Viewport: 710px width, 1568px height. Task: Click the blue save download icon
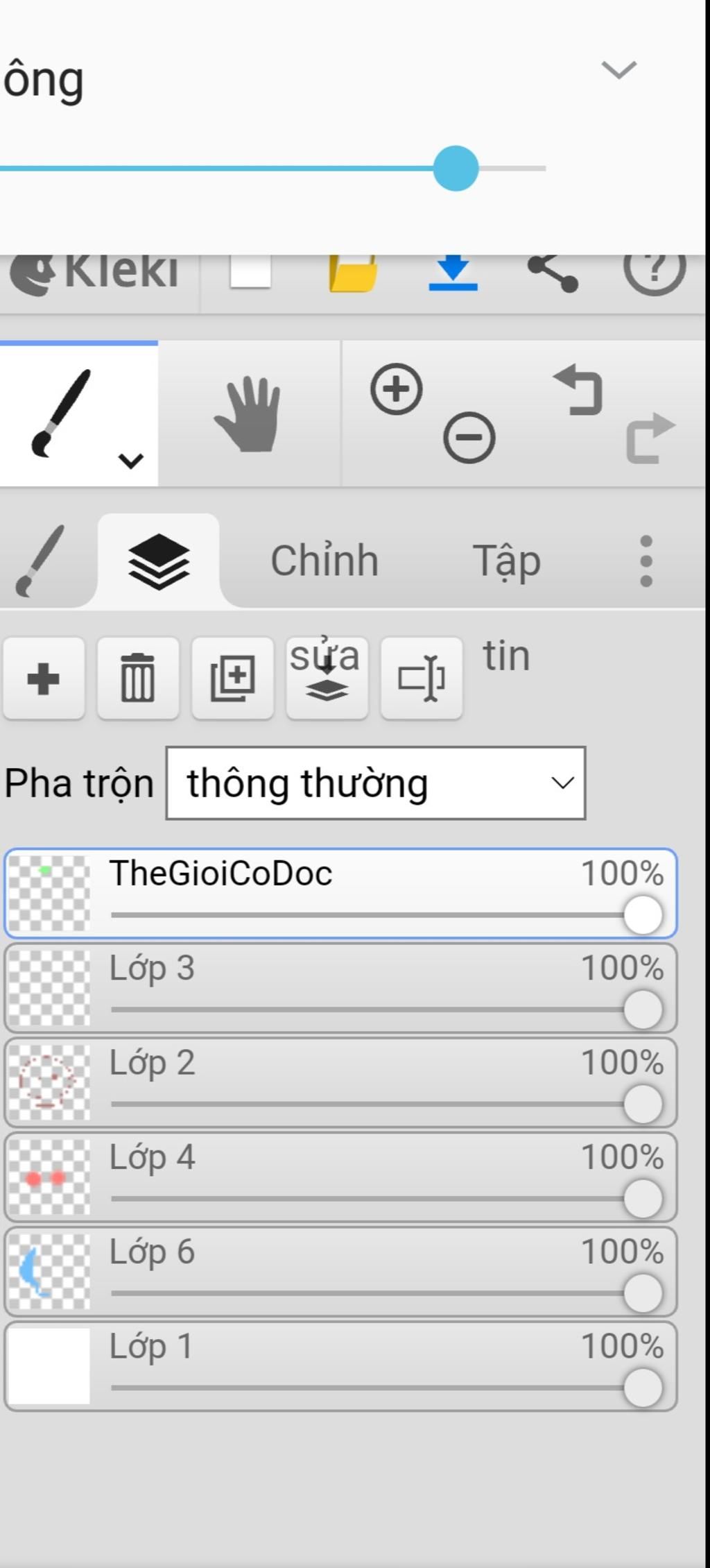(453, 272)
